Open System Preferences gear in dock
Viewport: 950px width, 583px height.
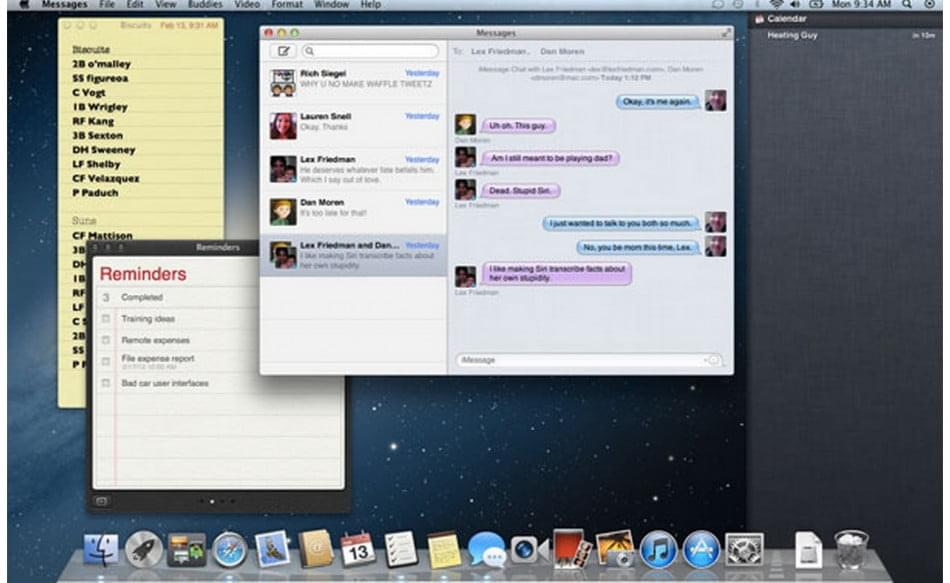pos(744,548)
